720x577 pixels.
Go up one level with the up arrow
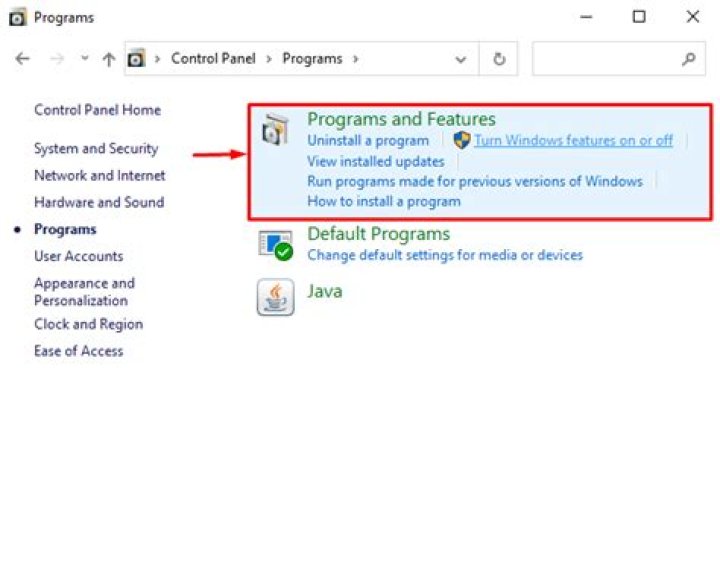coord(109,59)
